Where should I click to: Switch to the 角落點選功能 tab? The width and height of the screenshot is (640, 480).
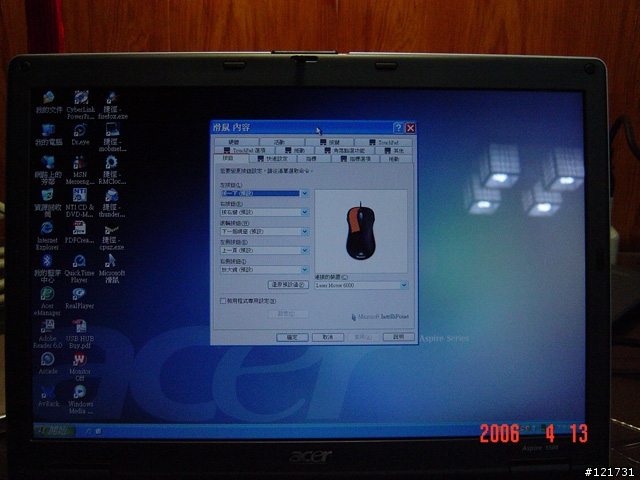[345, 151]
